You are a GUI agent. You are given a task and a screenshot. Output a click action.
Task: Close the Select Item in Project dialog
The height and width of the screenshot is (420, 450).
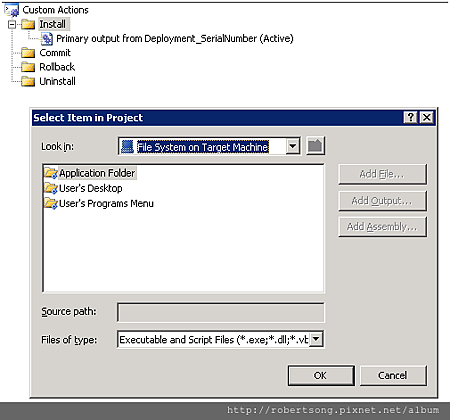point(427,117)
